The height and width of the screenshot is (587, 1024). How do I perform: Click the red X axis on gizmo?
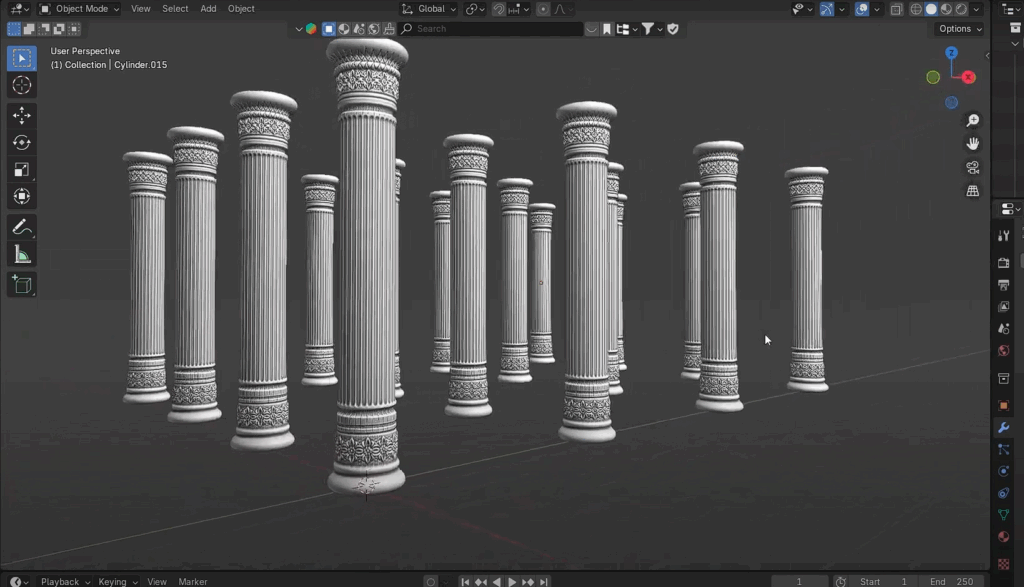(x=968, y=77)
